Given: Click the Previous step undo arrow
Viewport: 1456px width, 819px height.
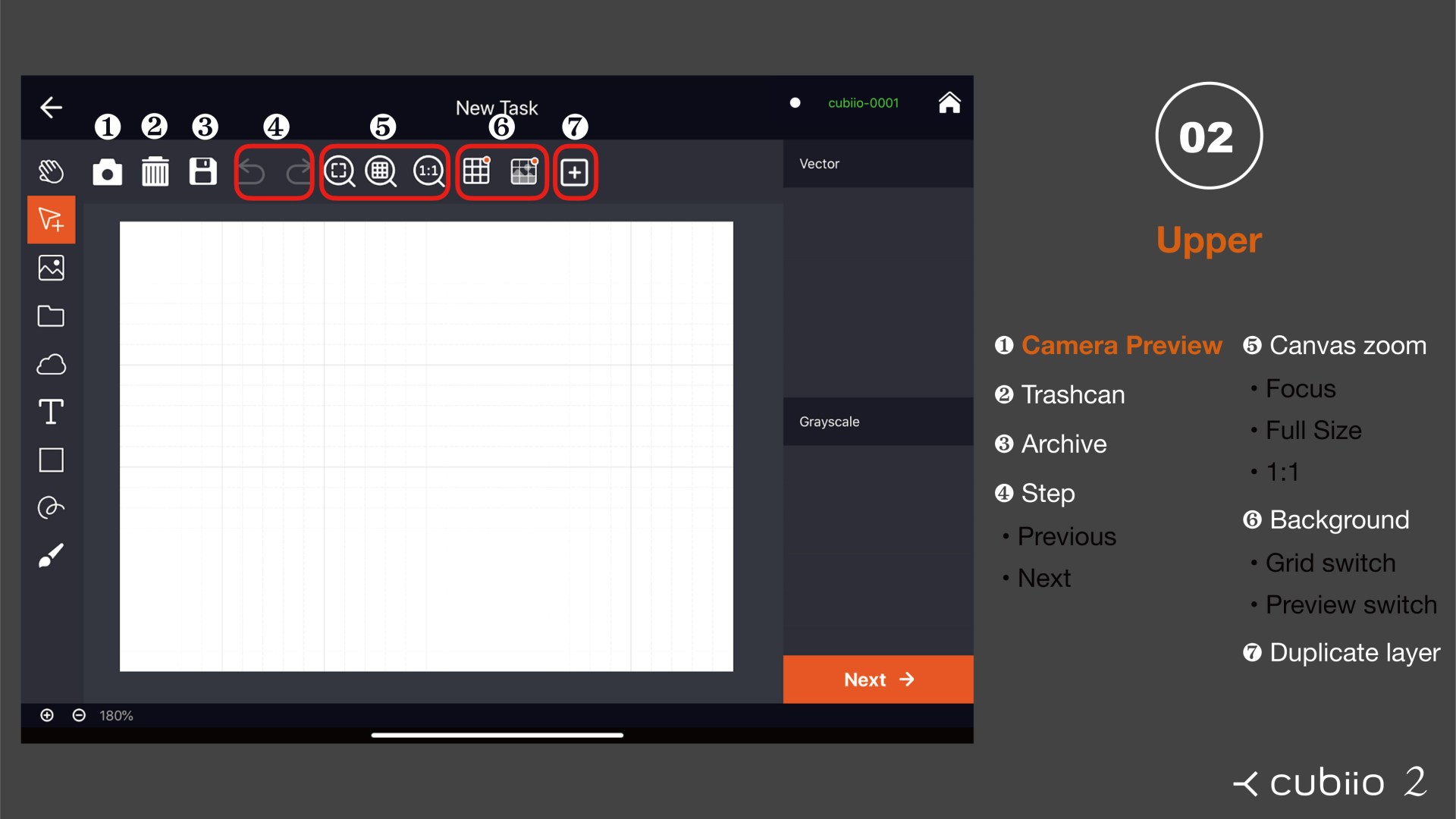Looking at the screenshot, I should tap(252, 172).
